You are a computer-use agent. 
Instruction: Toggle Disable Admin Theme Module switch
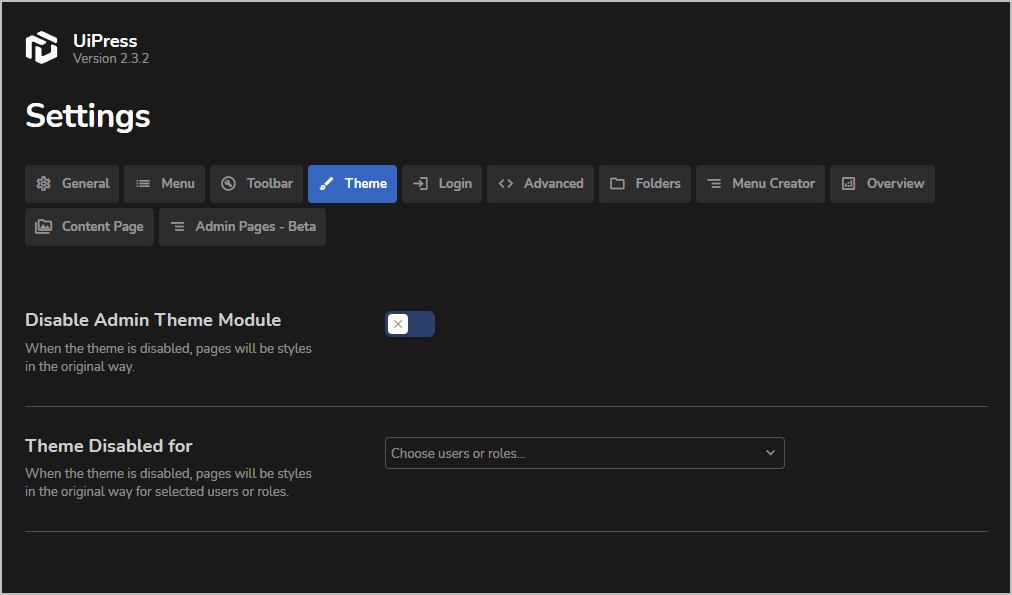tap(410, 324)
